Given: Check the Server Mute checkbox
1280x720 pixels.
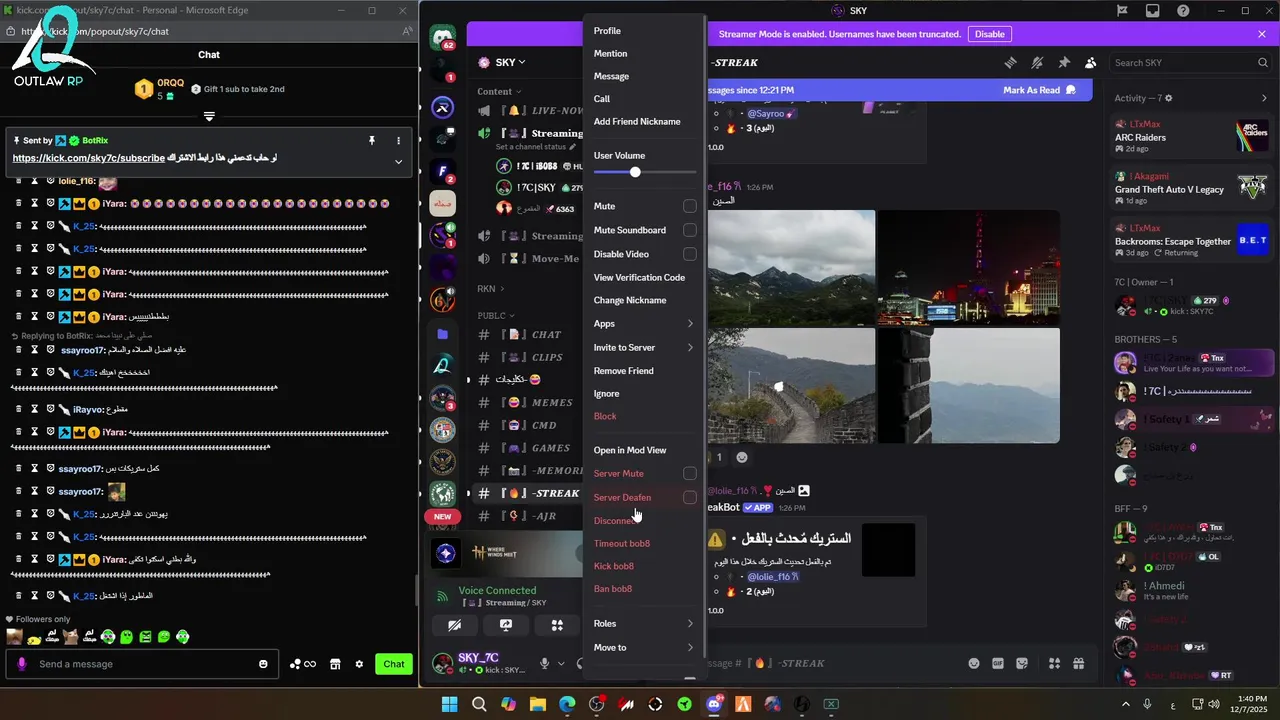Looking at the screenshot, I should click(689, 473).
